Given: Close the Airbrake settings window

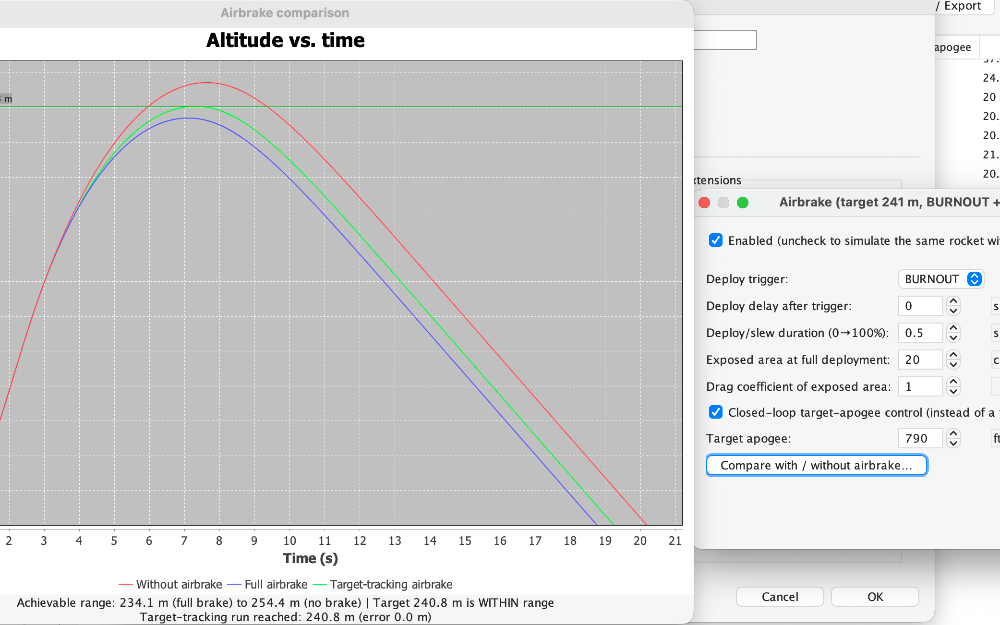Looking at the screenshot, I should pos(704,202).
